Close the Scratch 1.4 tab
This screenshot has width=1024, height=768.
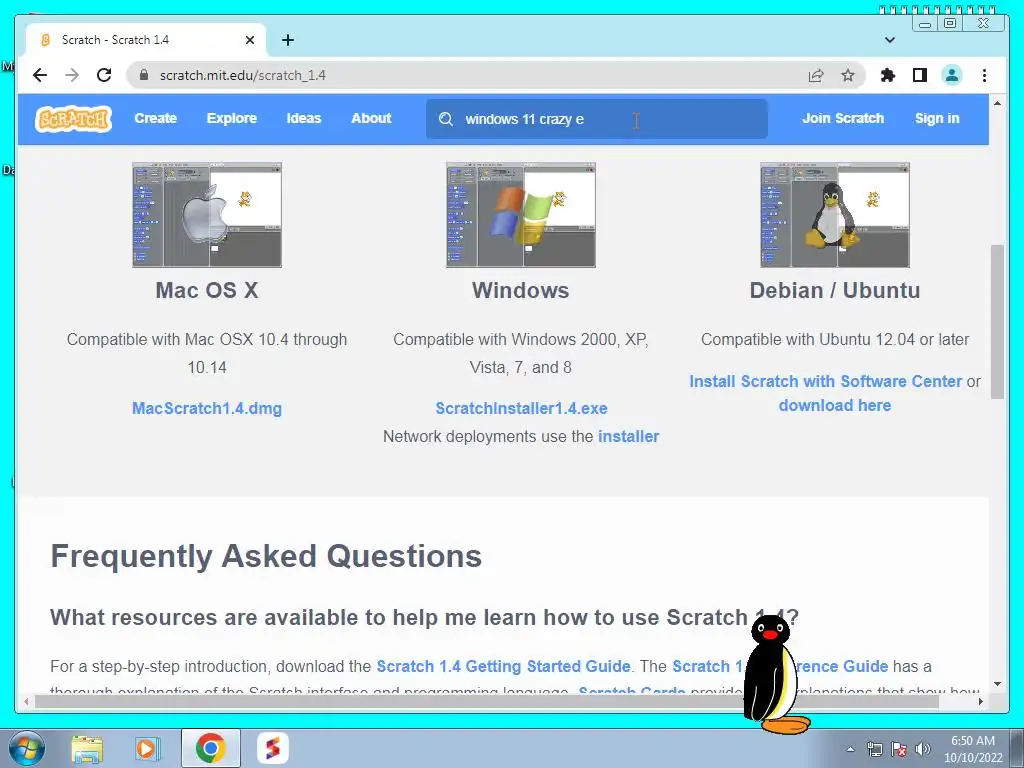(249, 40)
